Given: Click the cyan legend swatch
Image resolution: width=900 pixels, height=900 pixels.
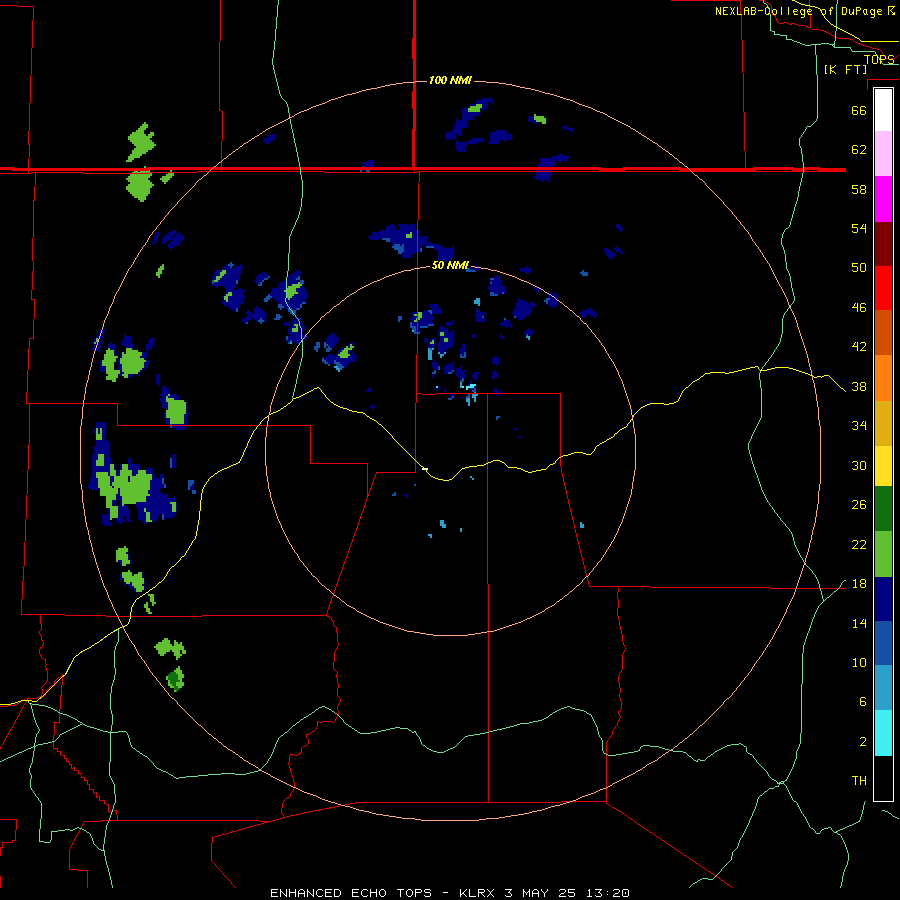Looking at the screenshot, I should coord(883,733).
